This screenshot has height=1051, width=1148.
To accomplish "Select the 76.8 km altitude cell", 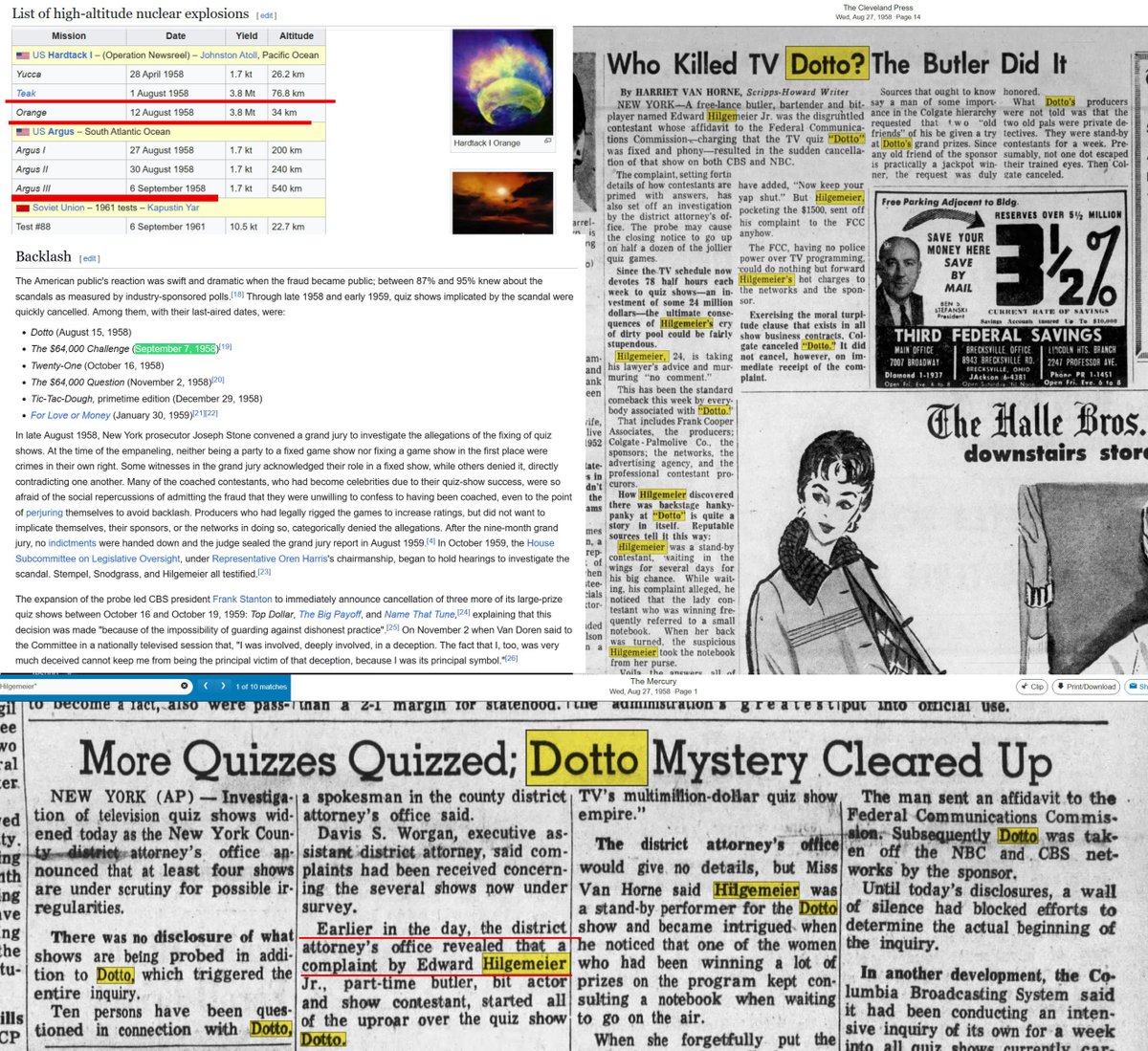I will coord(297,94).
